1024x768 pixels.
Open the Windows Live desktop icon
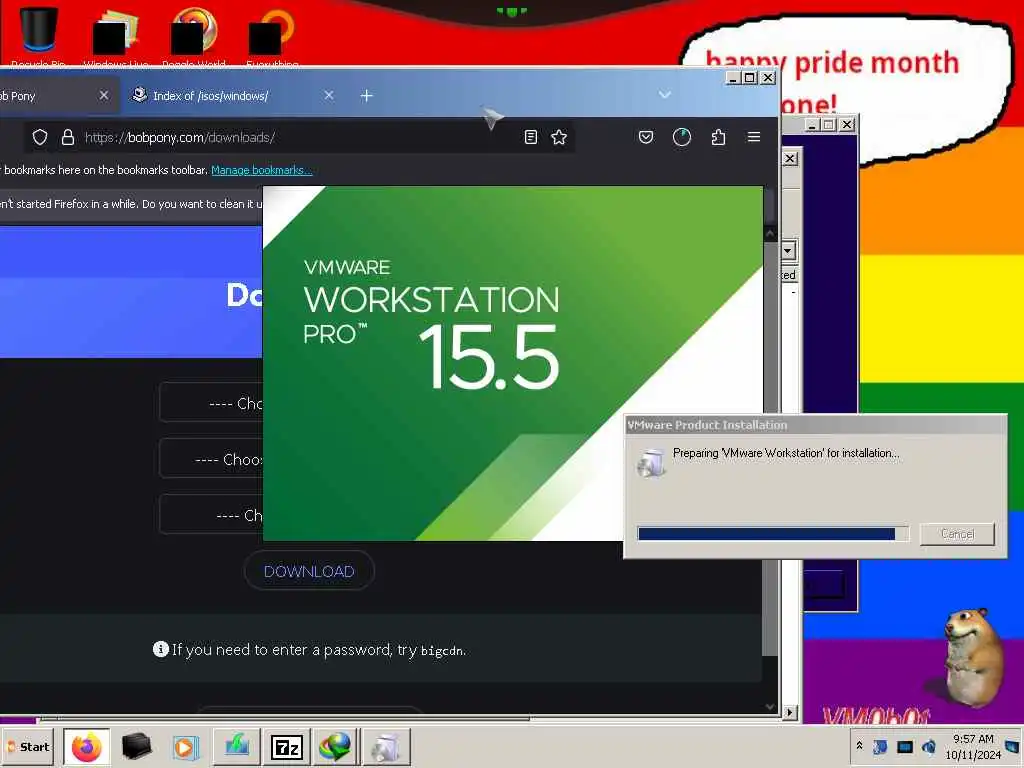point(116,36)
